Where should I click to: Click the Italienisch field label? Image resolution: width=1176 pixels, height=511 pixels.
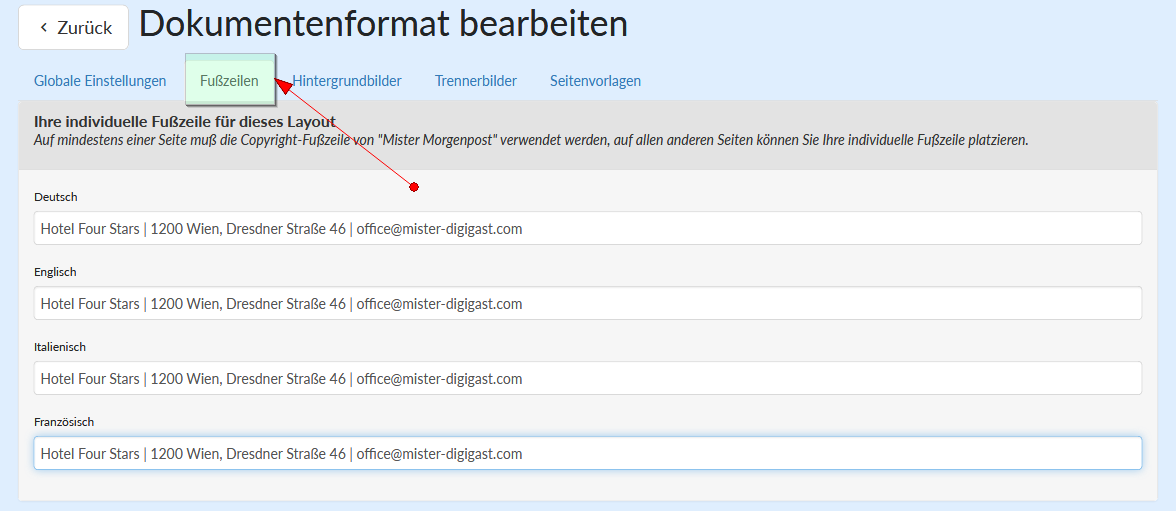[60, 347]
